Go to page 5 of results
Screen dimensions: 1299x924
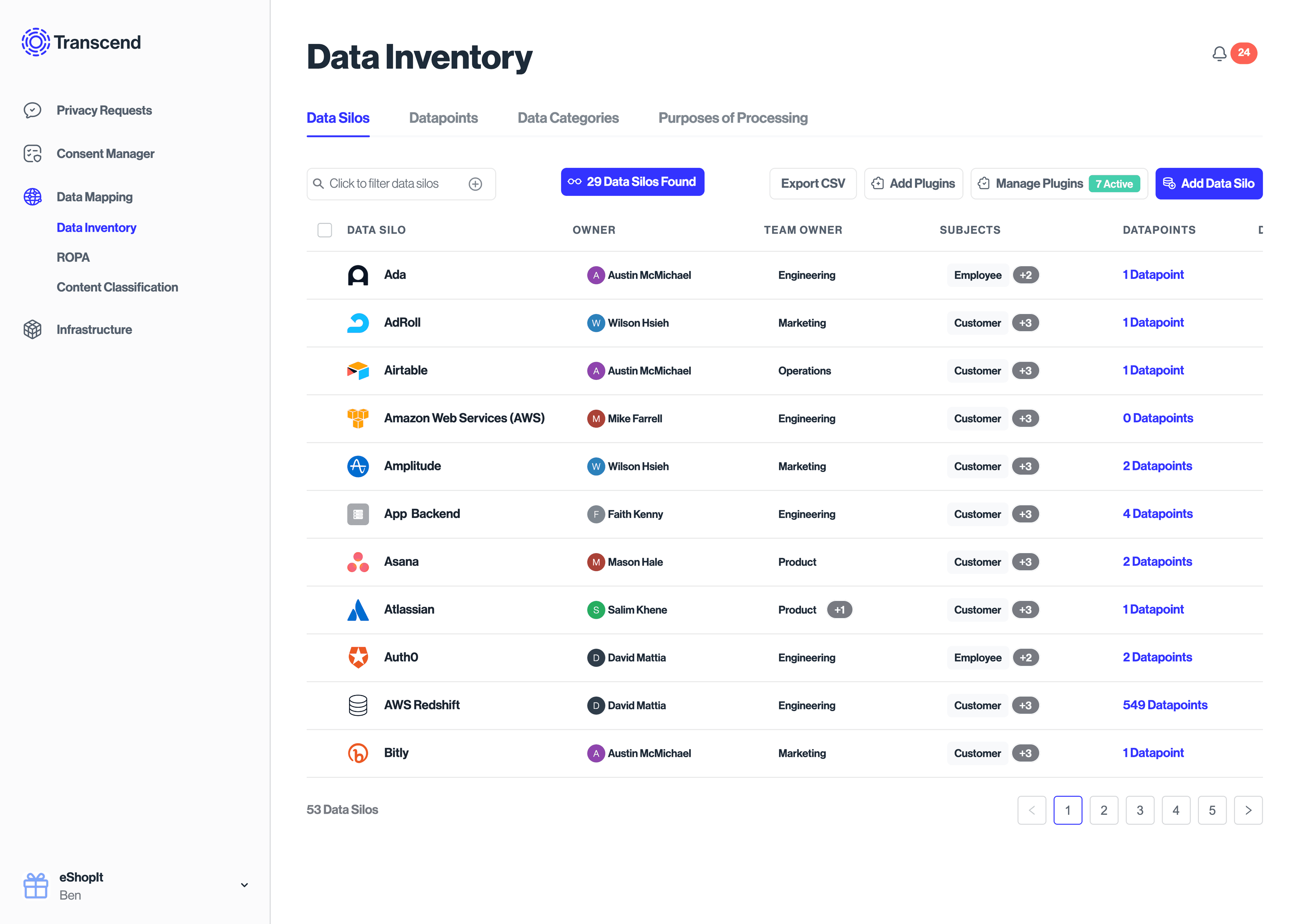pos(1212,810)
